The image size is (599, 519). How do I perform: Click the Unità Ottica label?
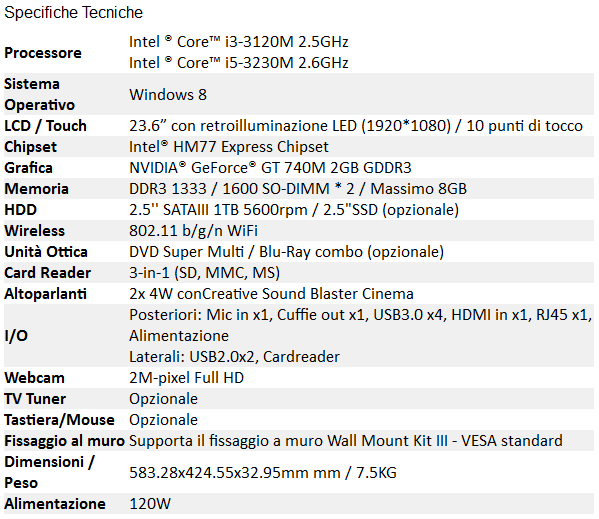(46, 252)
